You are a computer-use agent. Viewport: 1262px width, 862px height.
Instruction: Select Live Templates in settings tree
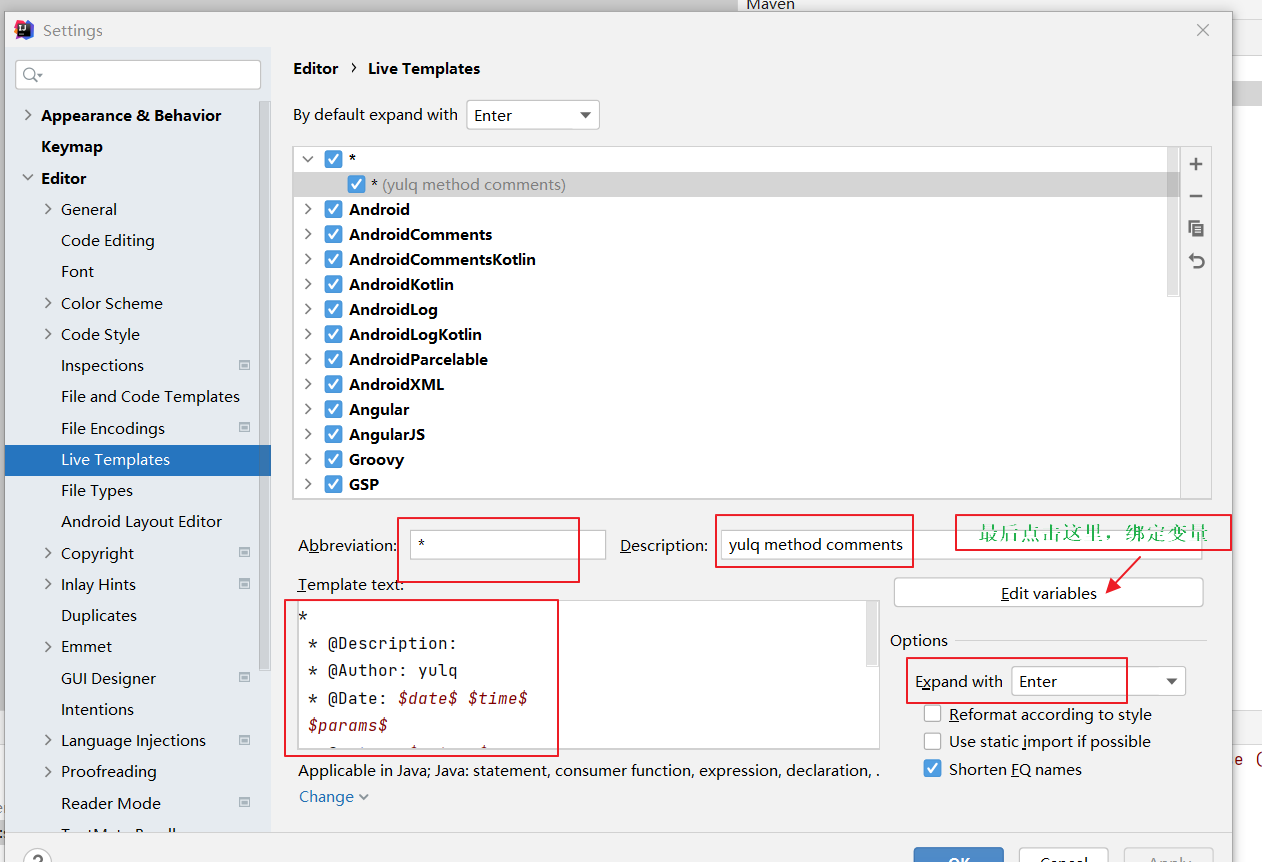pos(138,459)
